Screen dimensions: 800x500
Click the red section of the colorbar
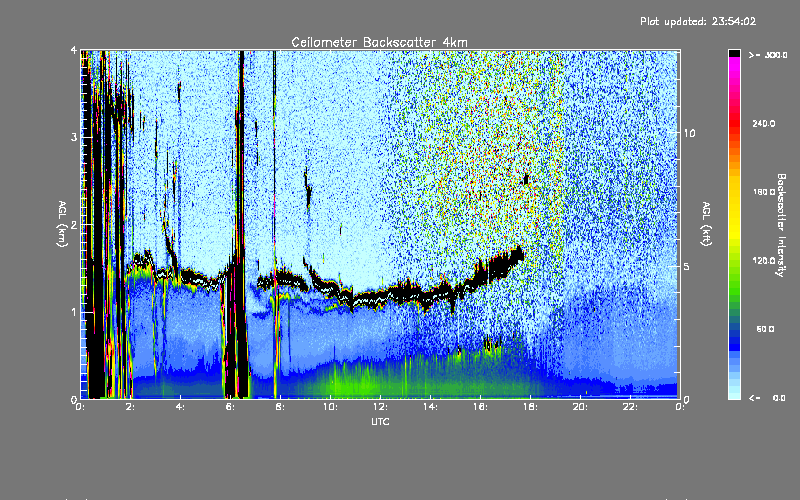[x=734, y=122]
